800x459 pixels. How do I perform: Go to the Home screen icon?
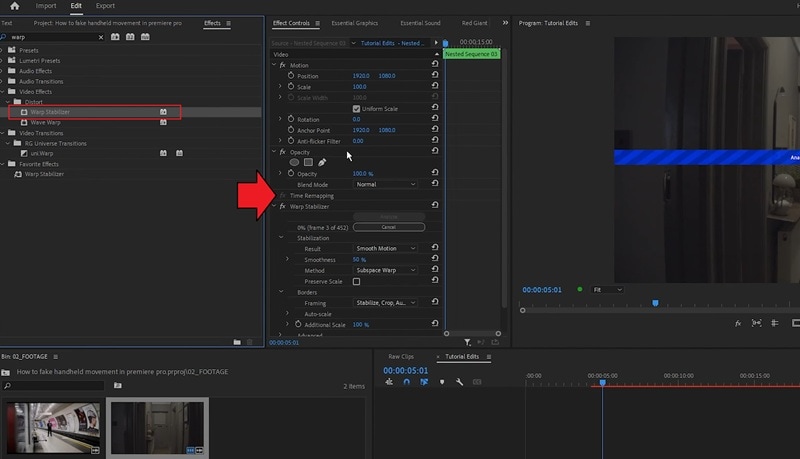(x=14, y=6)
